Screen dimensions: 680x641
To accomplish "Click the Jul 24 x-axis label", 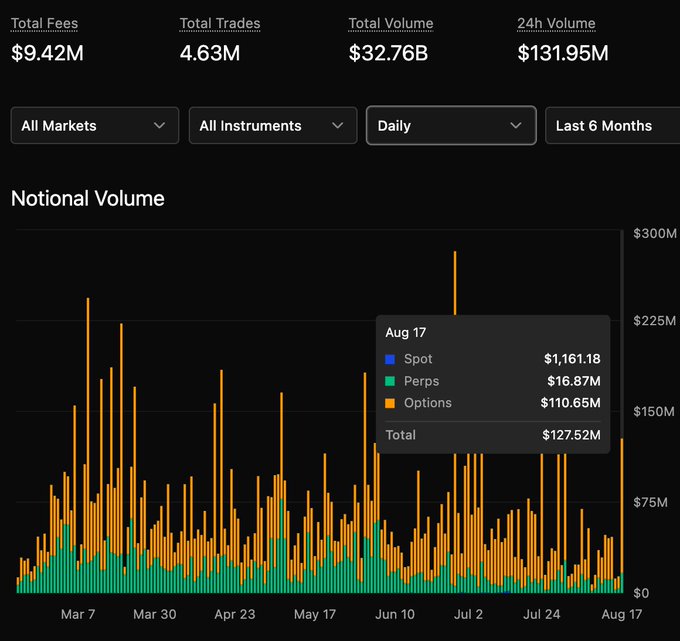I will click(541, 614).
